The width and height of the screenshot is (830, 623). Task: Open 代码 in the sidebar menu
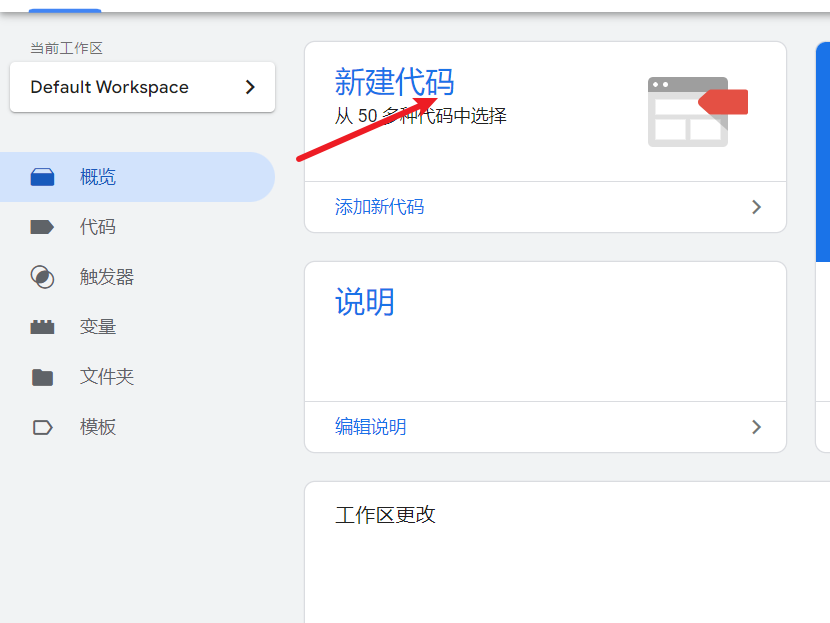(137, 227)
